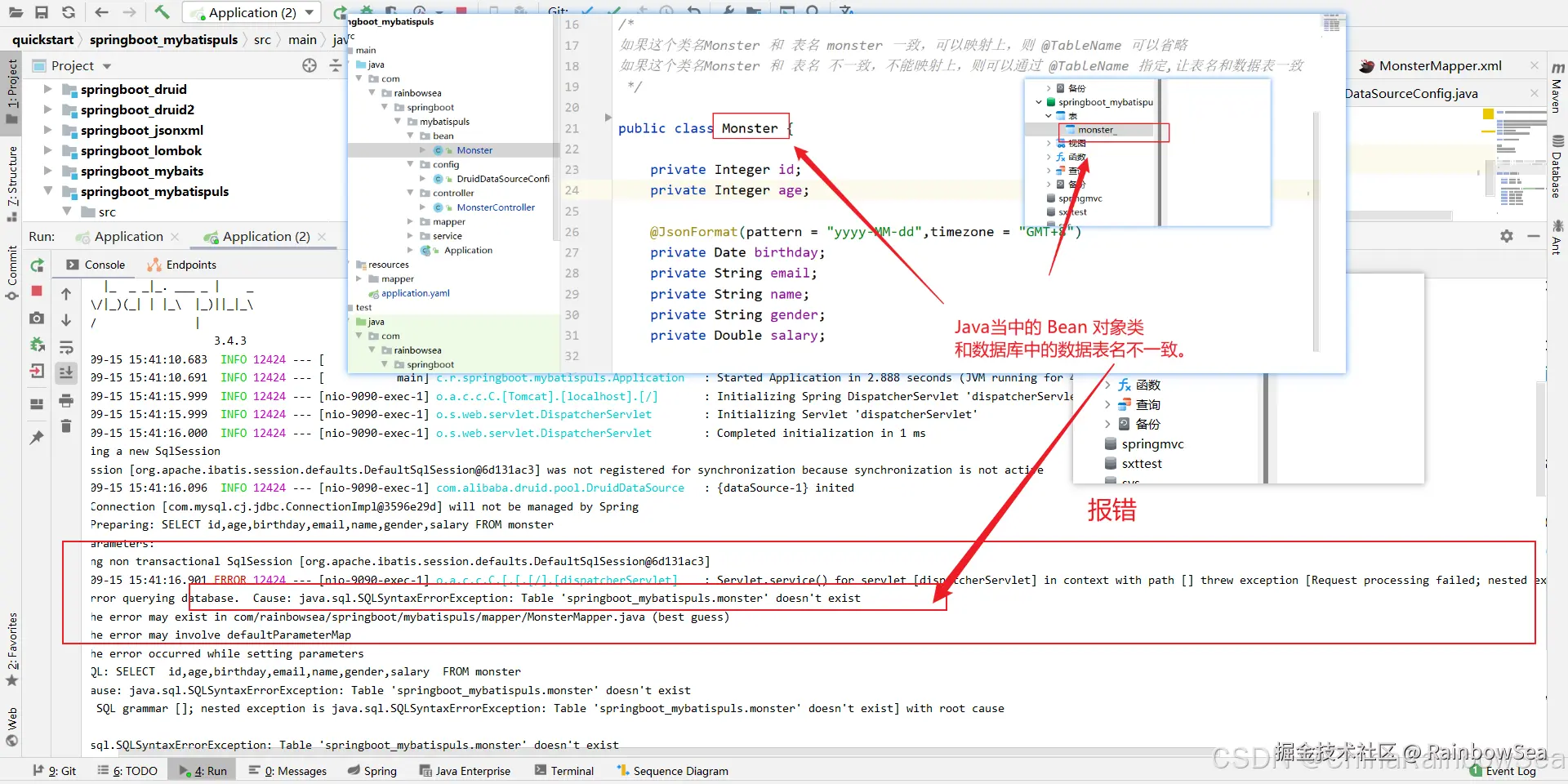Image resolution: width=1568 pixels, height=784 pixels.
Task: Click the Save All toolbar icon
Action: click(x=42, y=12)
